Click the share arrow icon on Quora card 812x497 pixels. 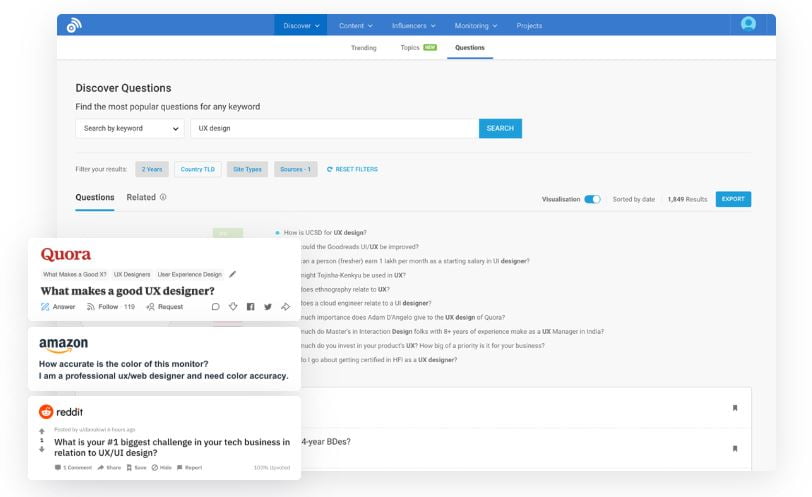point(285,307)
